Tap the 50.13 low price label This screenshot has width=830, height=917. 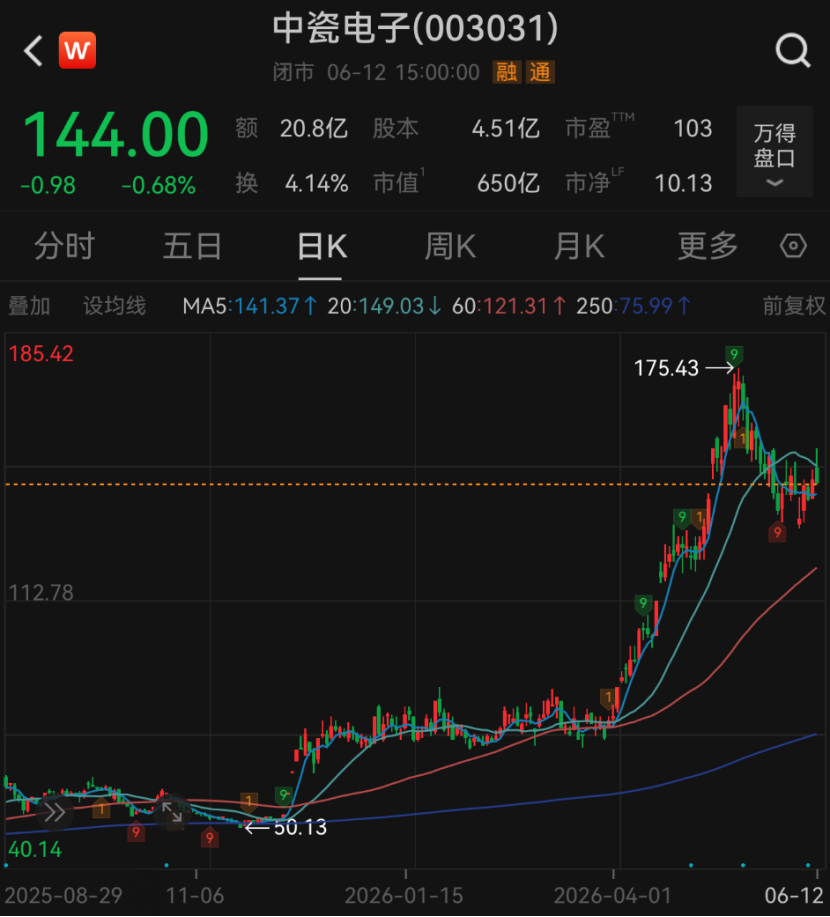coord(300,828)
